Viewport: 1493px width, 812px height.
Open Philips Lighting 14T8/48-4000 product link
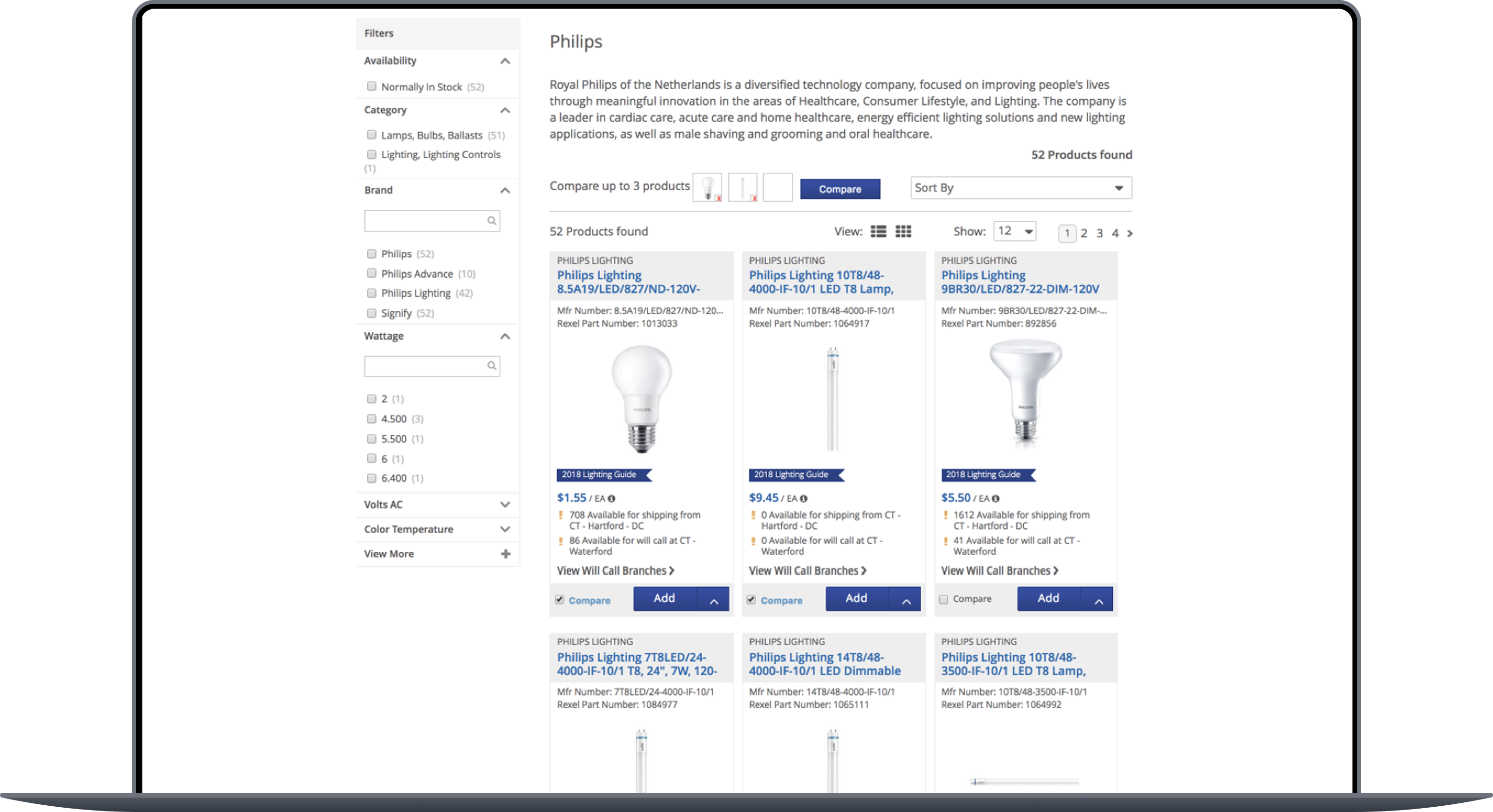[x=825, y=664]
